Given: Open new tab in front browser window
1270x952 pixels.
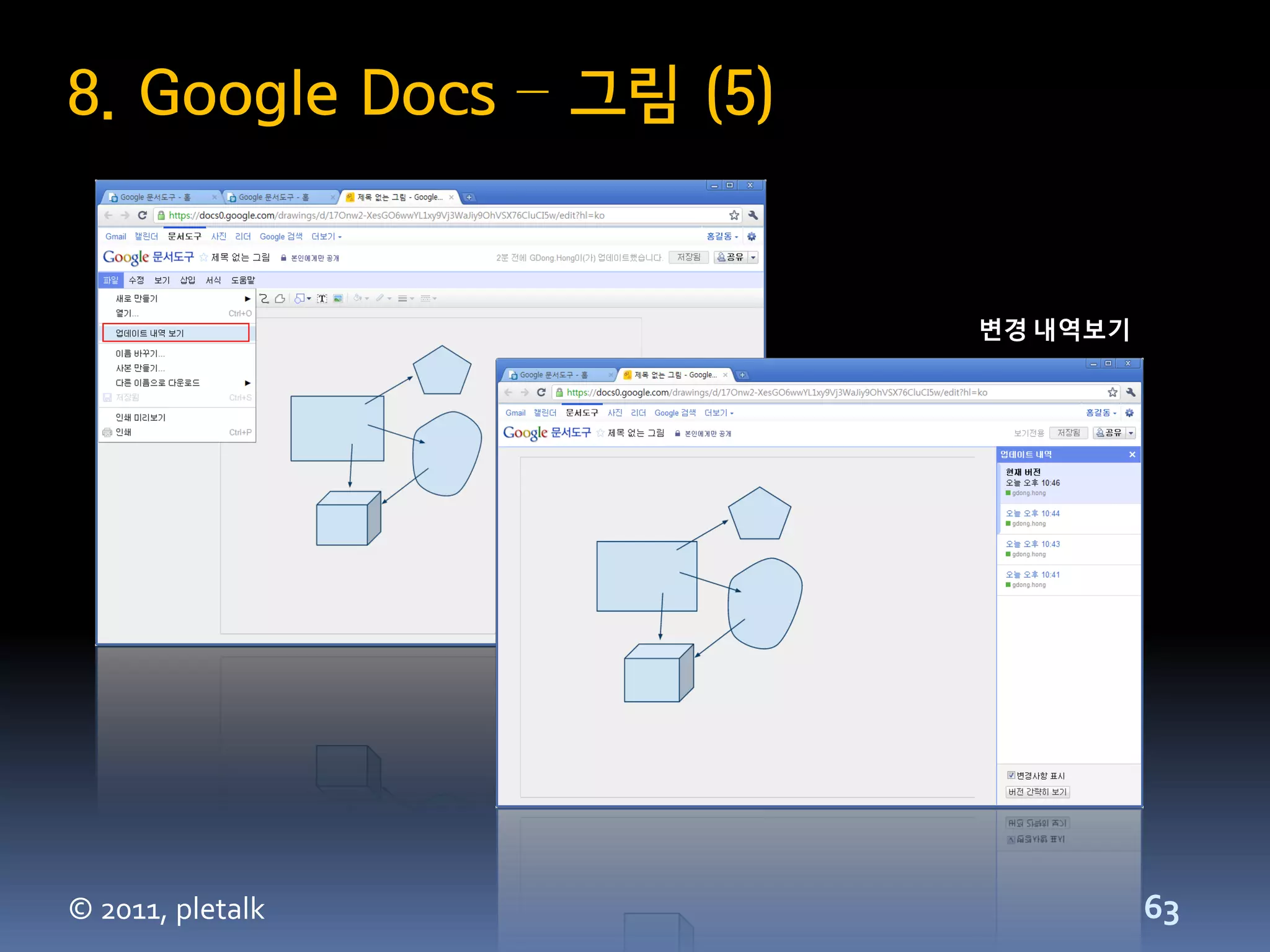Looking at the screenshot, I should [x=742, y=375].
